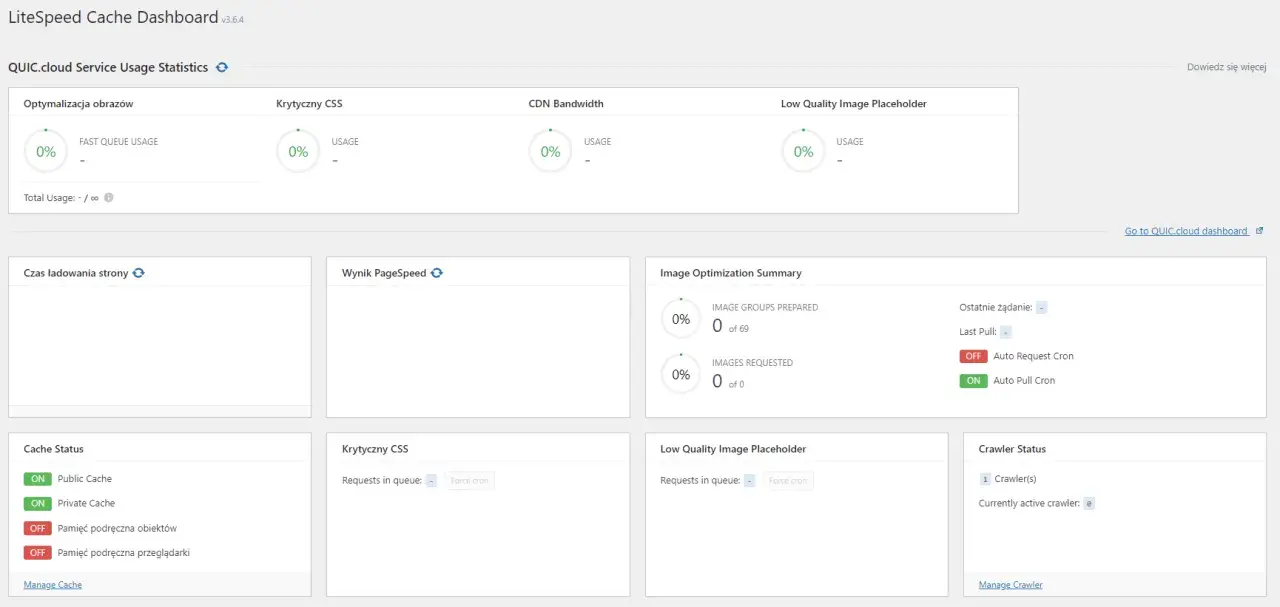
Task: Click the OFF badge for Auto Request Cron
Action: [x=973, y=356]
